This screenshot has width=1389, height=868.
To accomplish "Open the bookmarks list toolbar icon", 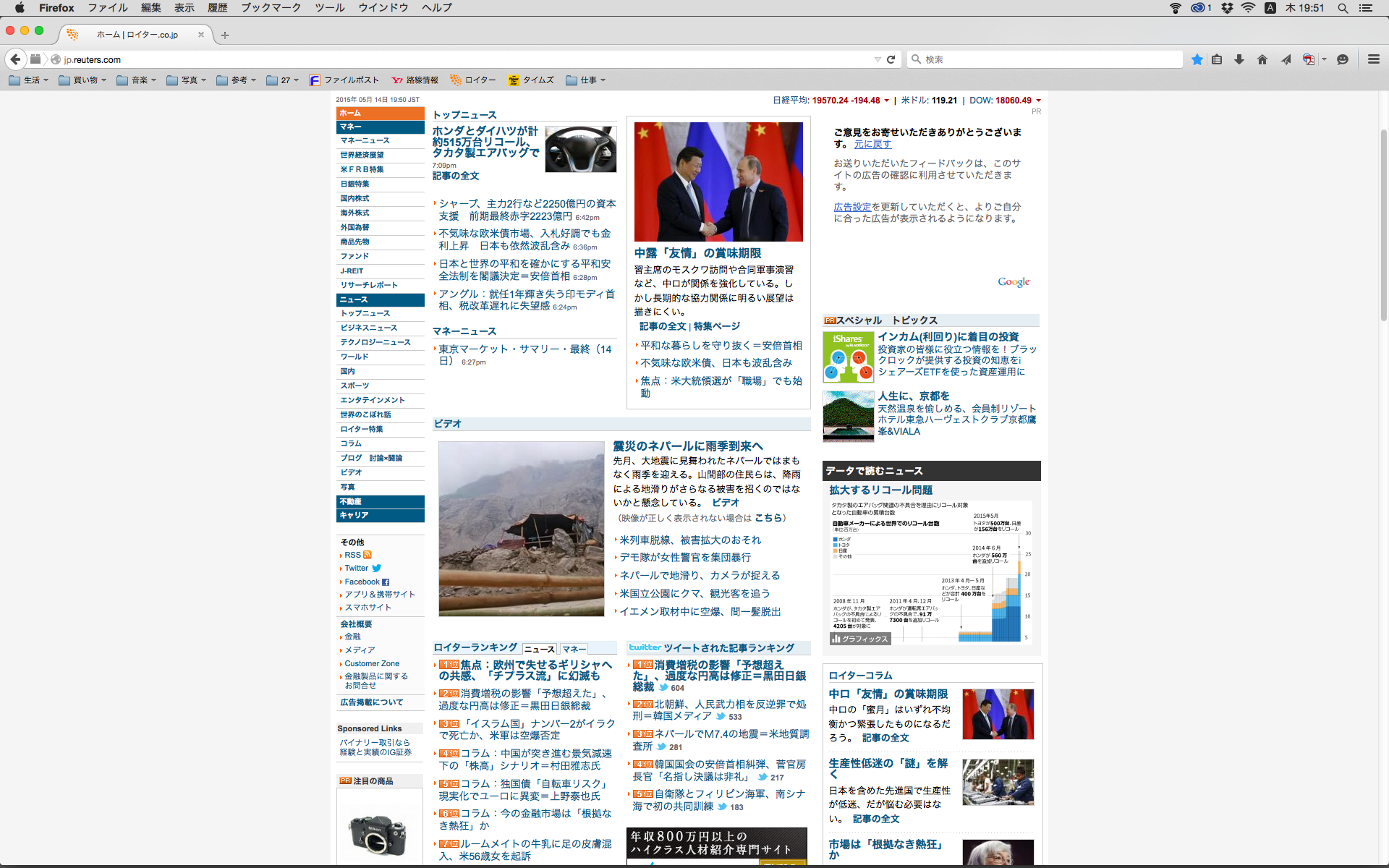I will (1217, 59).
